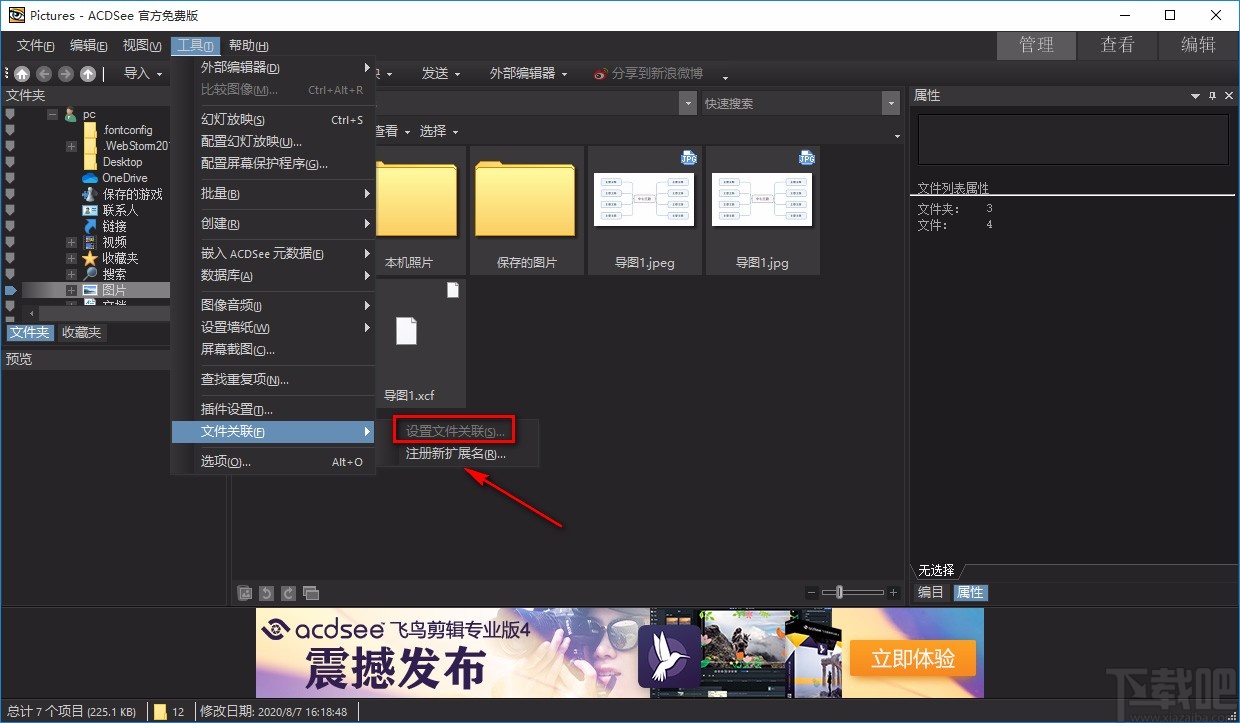This screenshot has width=1240, height=723.
Task: Click the 立即体验 button in the banner
Action: tap(912, 659)
